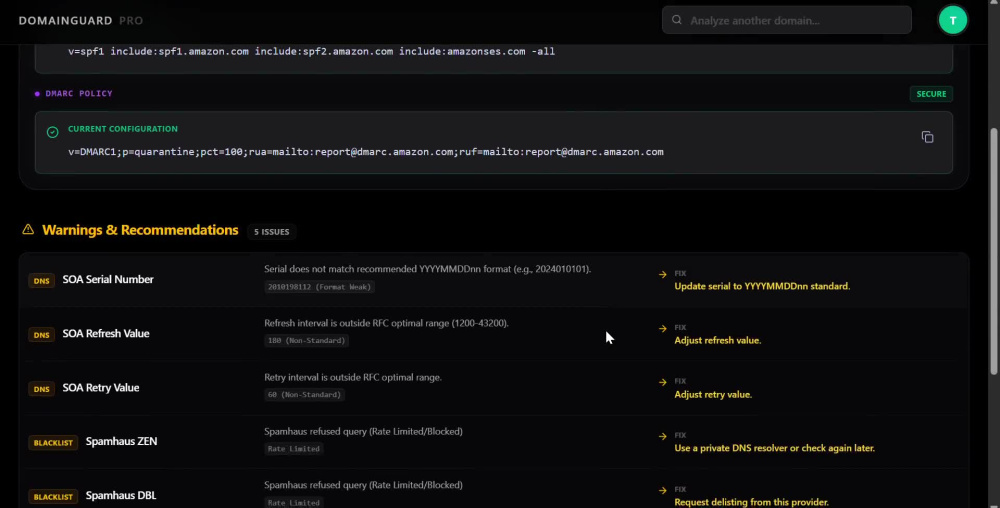Click Adjust refresh value fix
The image size is (1000, 508).
(717, 340)
